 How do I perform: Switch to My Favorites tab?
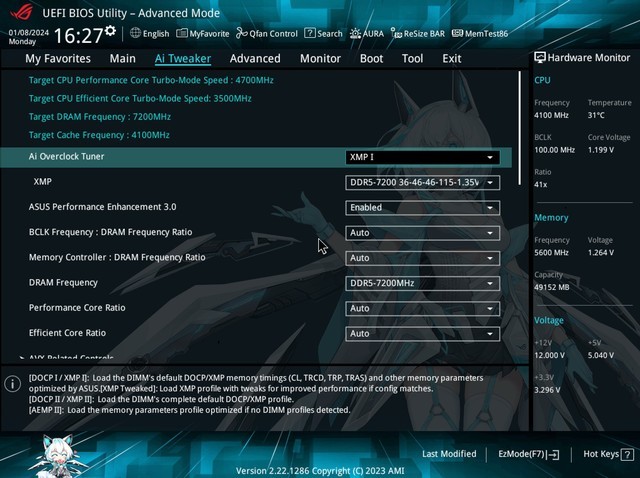pos(58,59)
